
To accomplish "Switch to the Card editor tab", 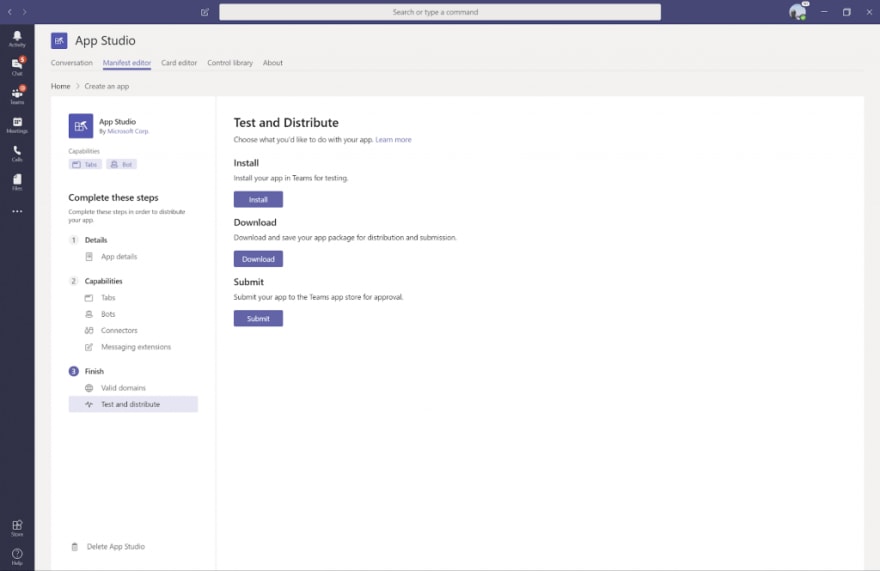I will [x=179, y=63].
